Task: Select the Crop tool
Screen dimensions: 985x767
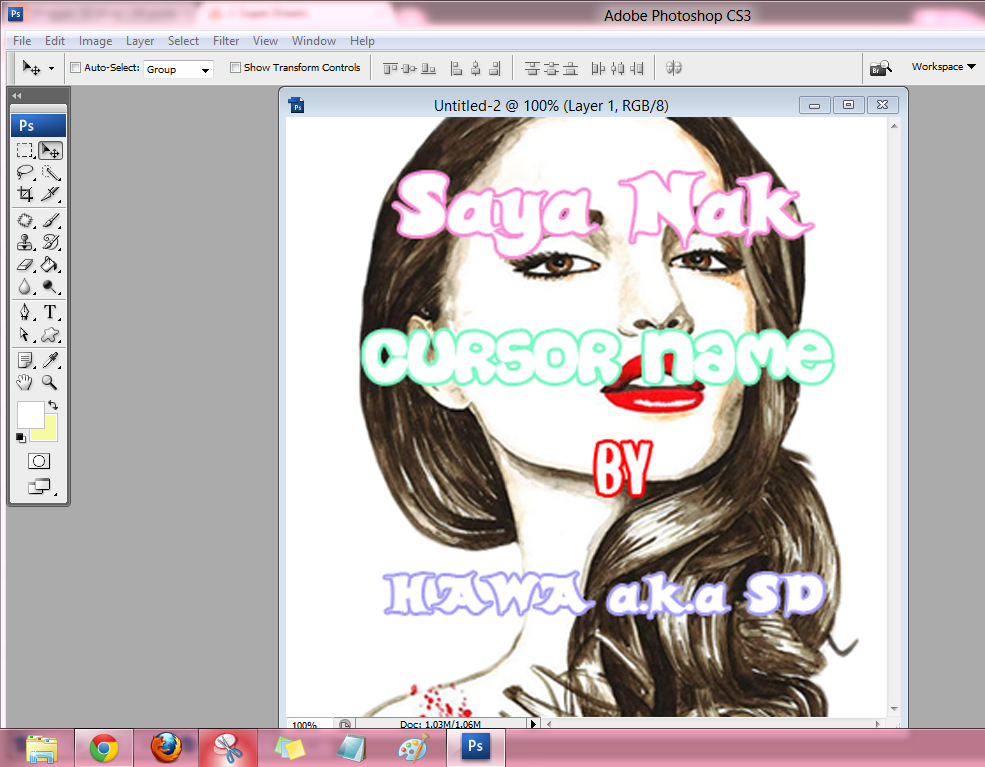Action: click(x=25, y=194)
